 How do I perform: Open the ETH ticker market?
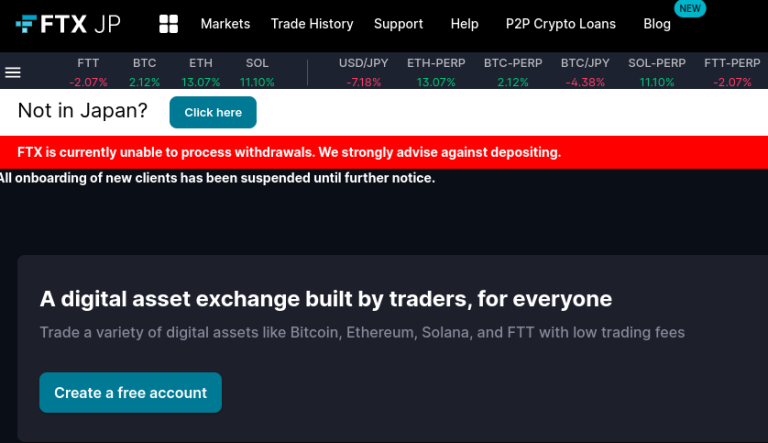(x=201, y=72)
